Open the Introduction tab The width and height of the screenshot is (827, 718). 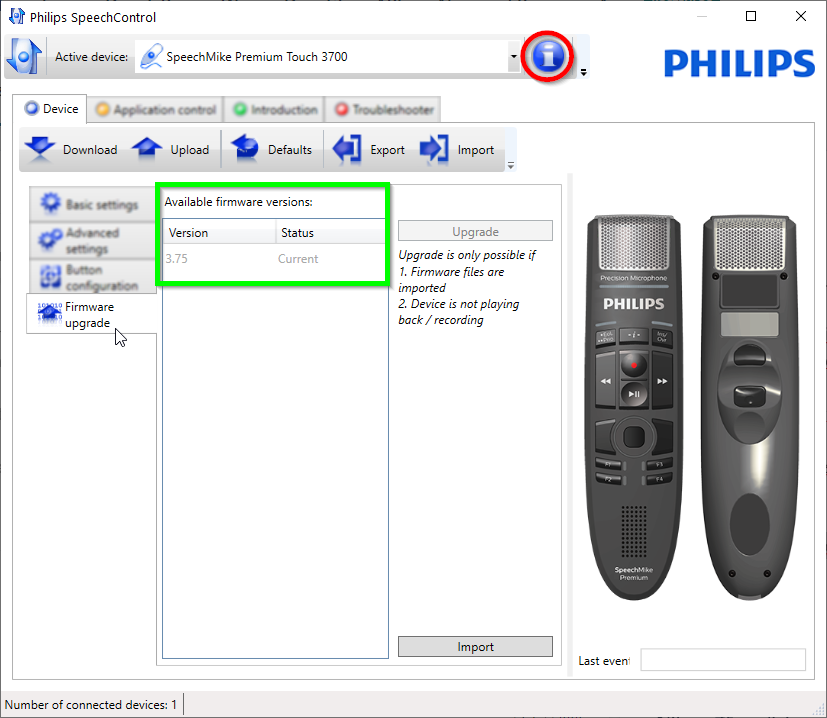pyautogui.click(x=275, y=110)
